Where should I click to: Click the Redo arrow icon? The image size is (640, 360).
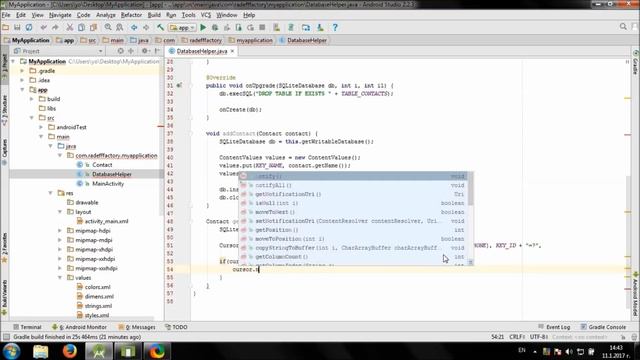(55, 27)
